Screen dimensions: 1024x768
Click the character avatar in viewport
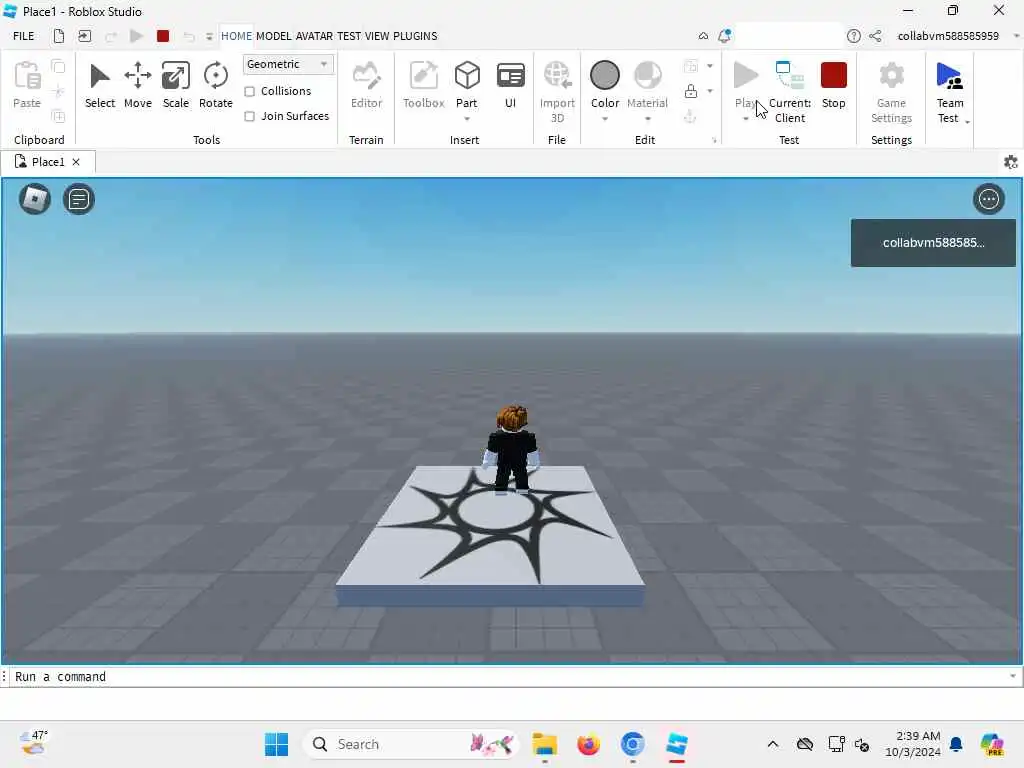point(511,448)
